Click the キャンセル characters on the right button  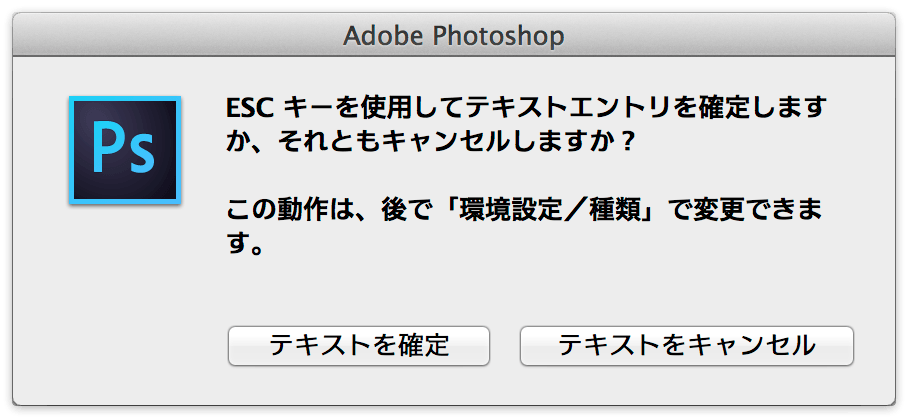753,346
